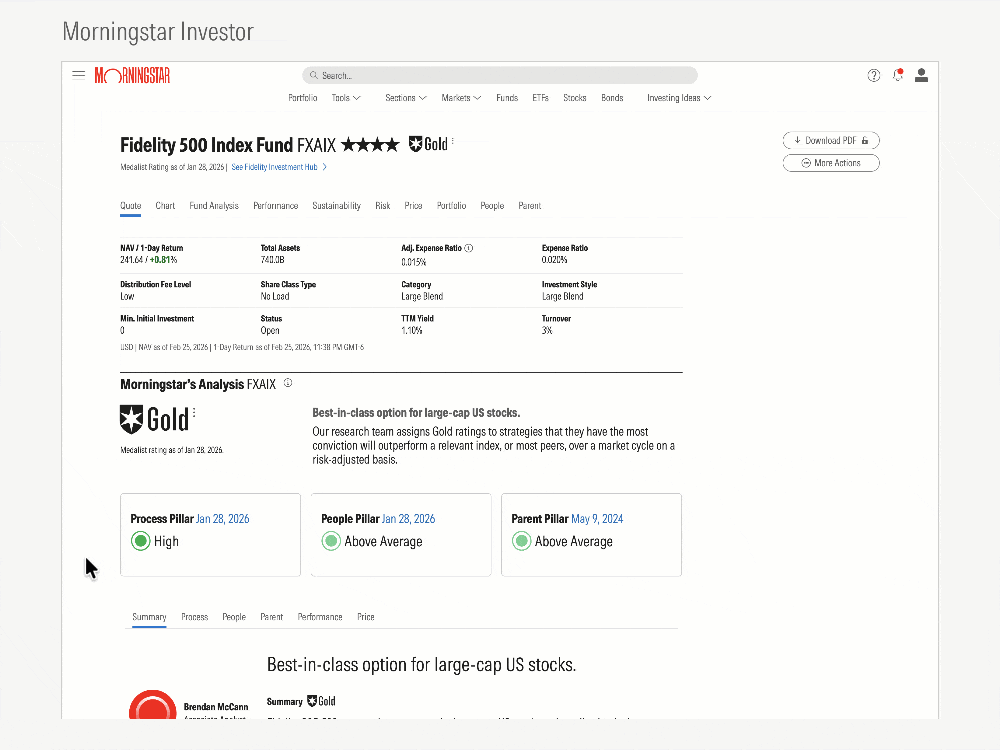Open the Fund Analysis tab
This screenshot has width=1000, height=750.
coord(214,205)
